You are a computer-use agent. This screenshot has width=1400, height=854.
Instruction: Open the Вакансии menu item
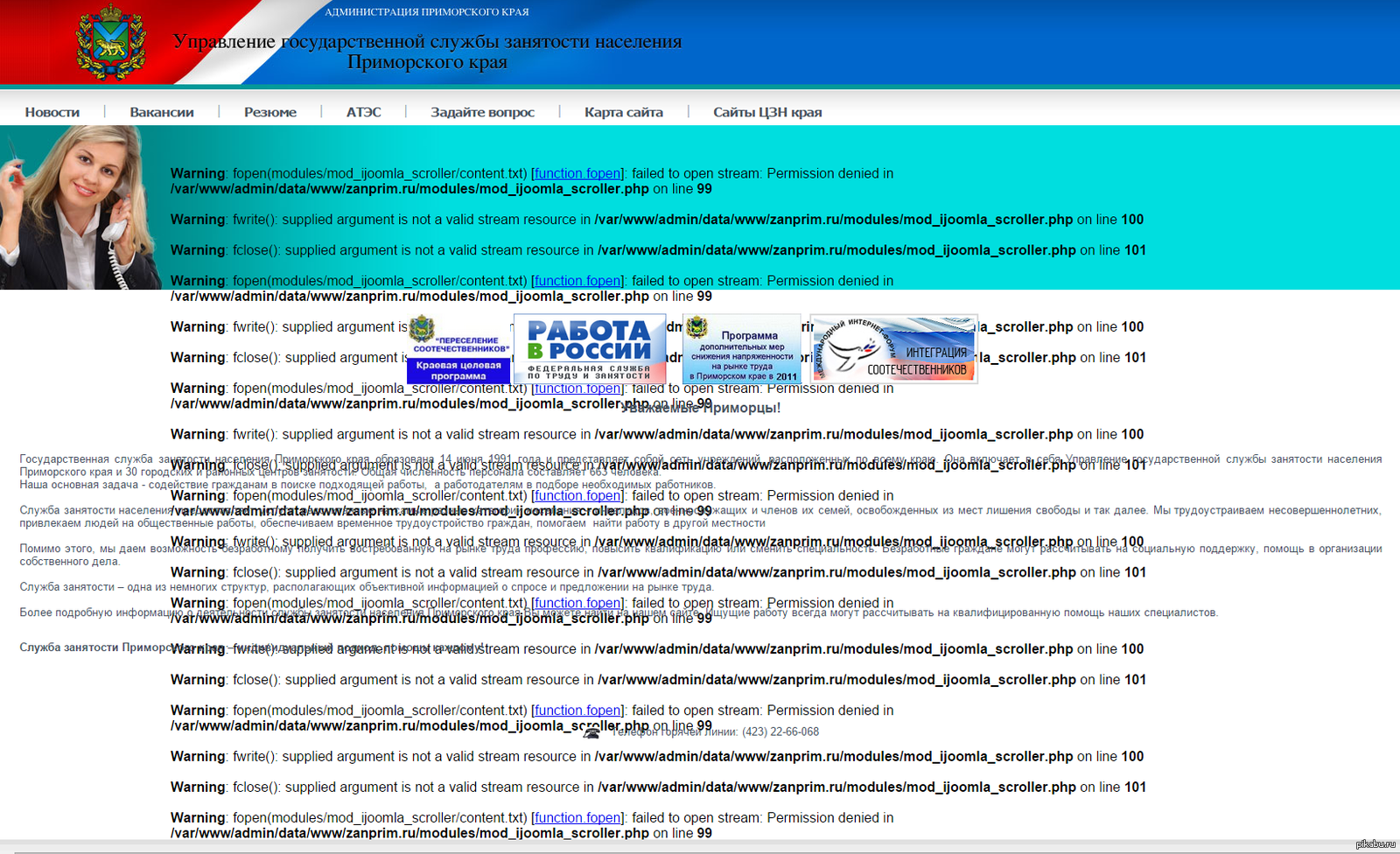[x=162, y=112]
